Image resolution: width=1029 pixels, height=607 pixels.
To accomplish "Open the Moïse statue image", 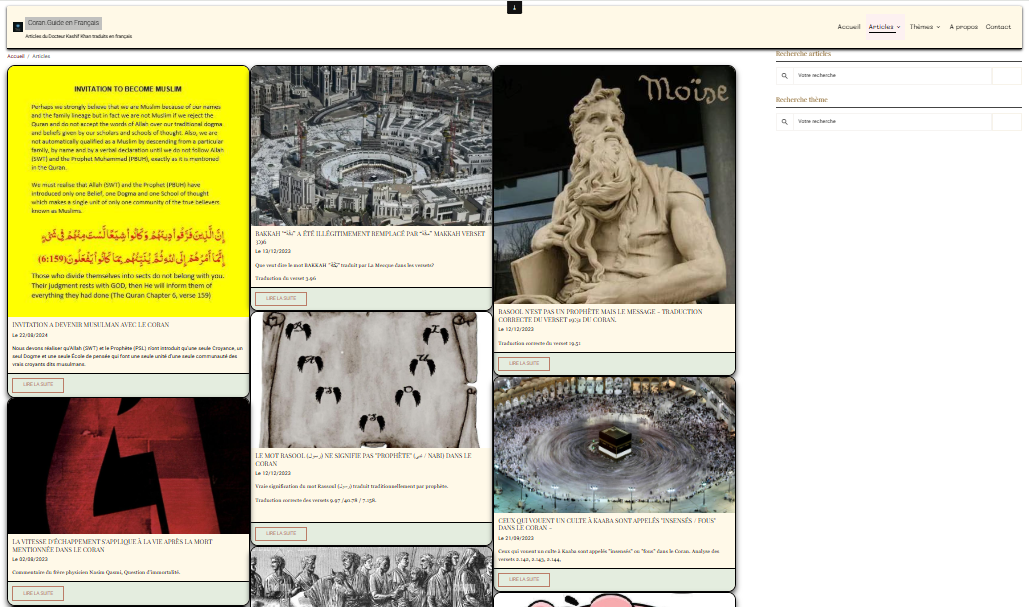I will tap(614, 185).
